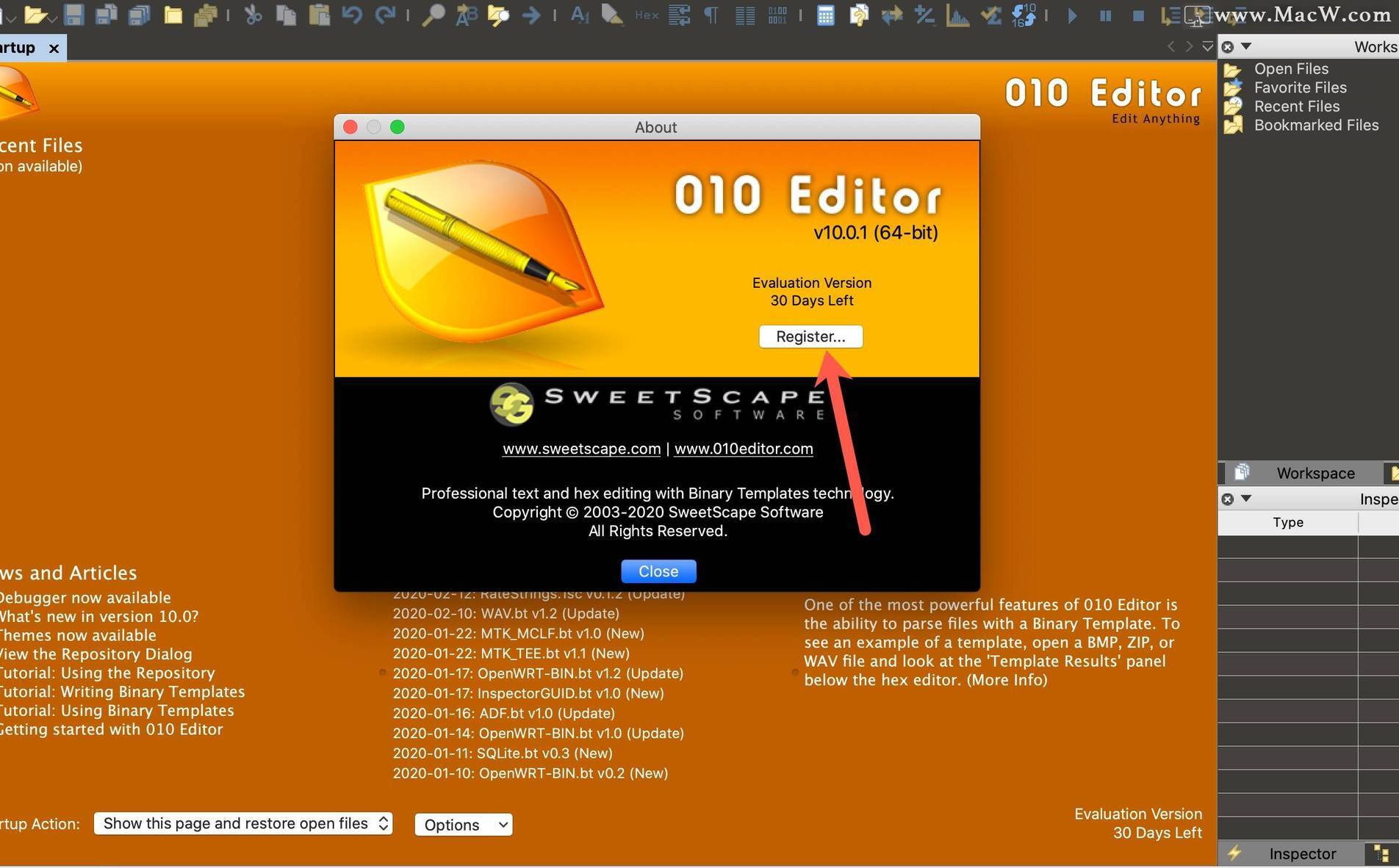The image size is (1399, 868).
Task: Click the highlighter marker toolbar icon
Action: (x=612, y=15)
